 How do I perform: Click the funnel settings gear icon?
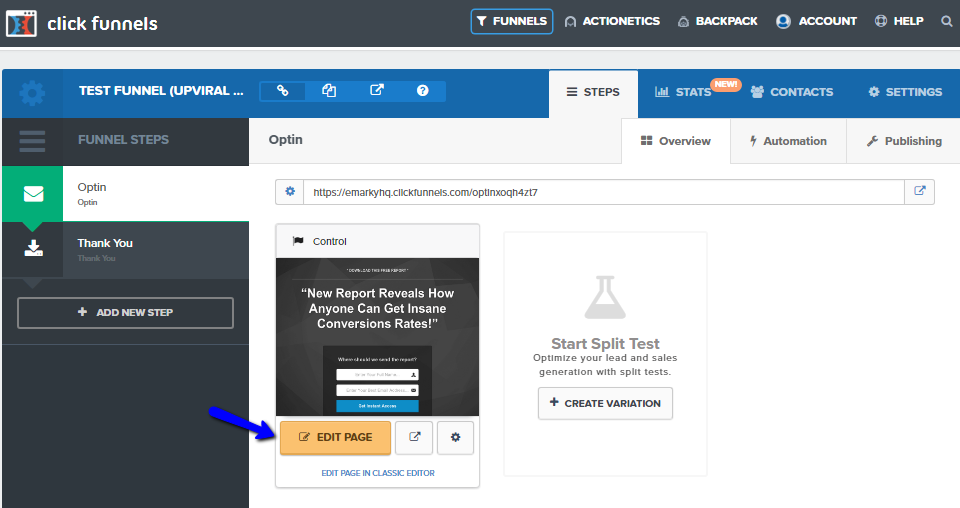coord(32,93)
